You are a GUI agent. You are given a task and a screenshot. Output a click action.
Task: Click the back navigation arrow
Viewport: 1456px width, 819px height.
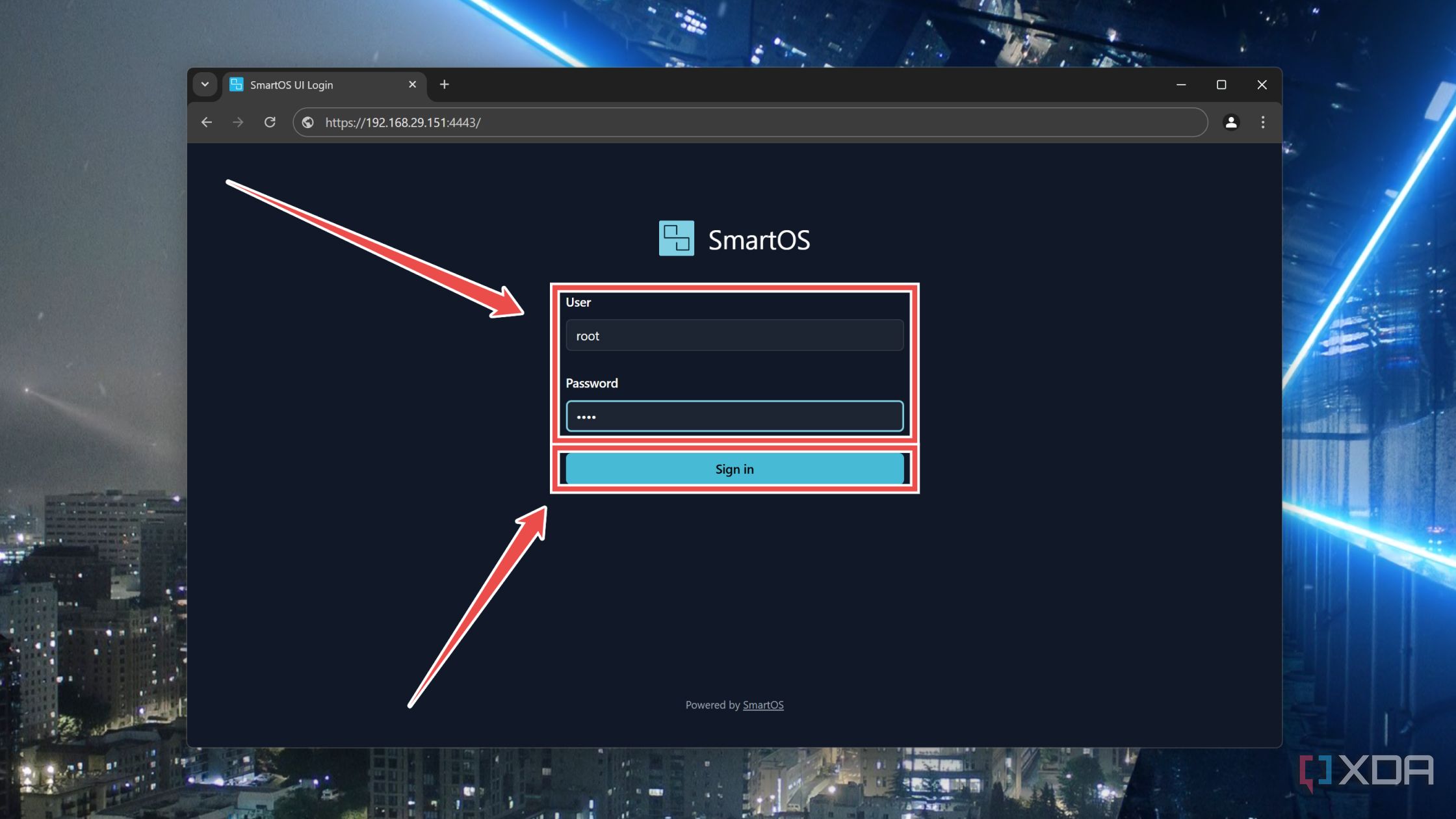click(207, 122)
